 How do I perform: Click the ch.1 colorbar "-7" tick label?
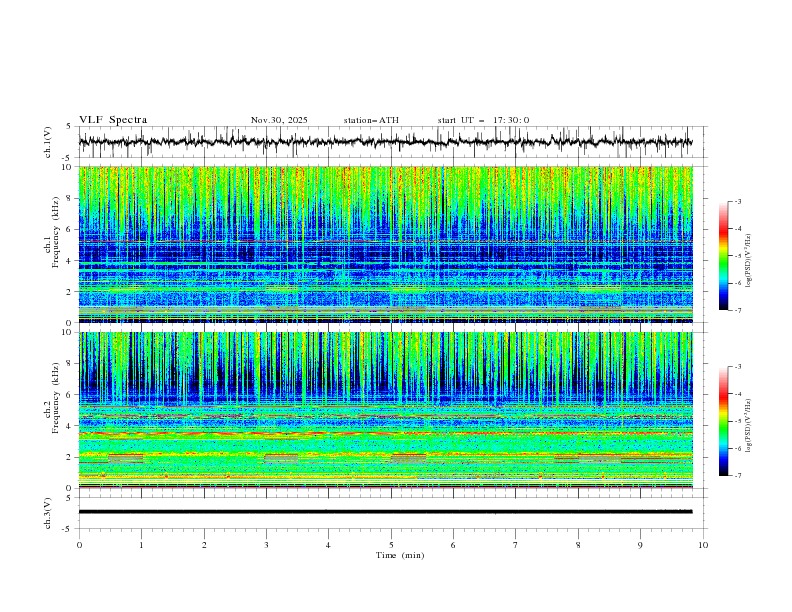point(738,310)
